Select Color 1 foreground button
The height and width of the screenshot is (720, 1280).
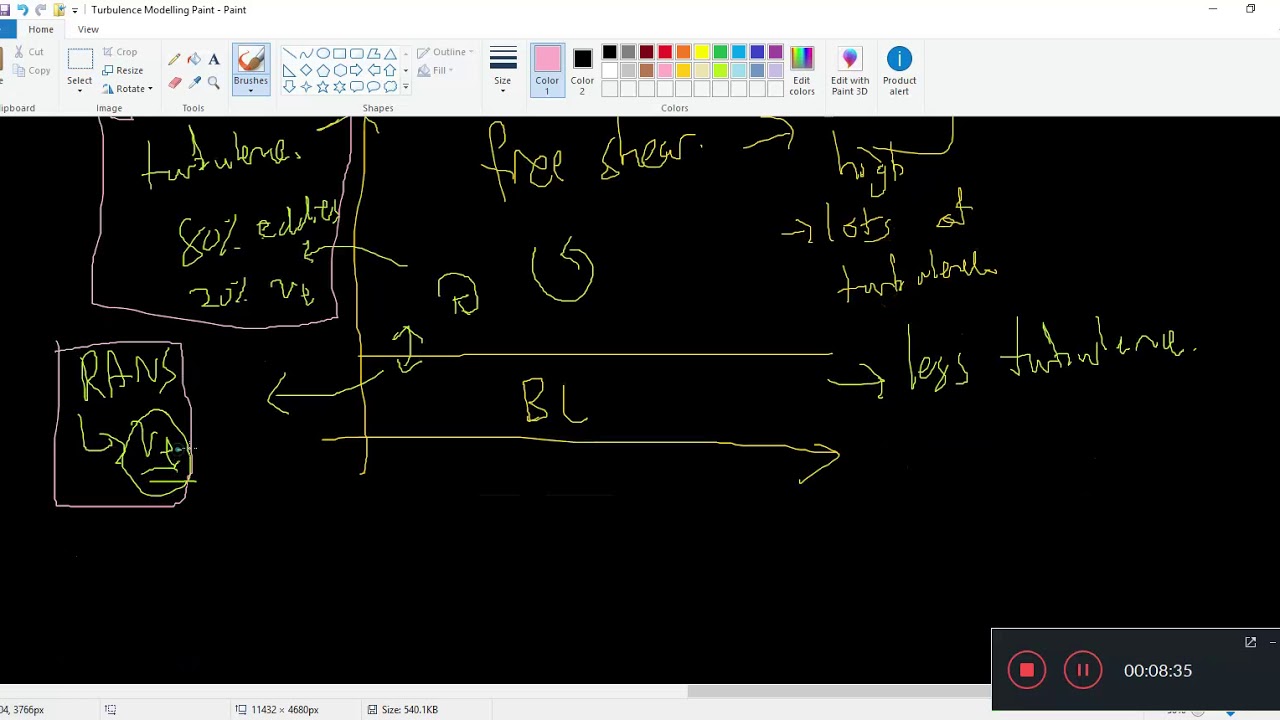click(x=547, y=71)
